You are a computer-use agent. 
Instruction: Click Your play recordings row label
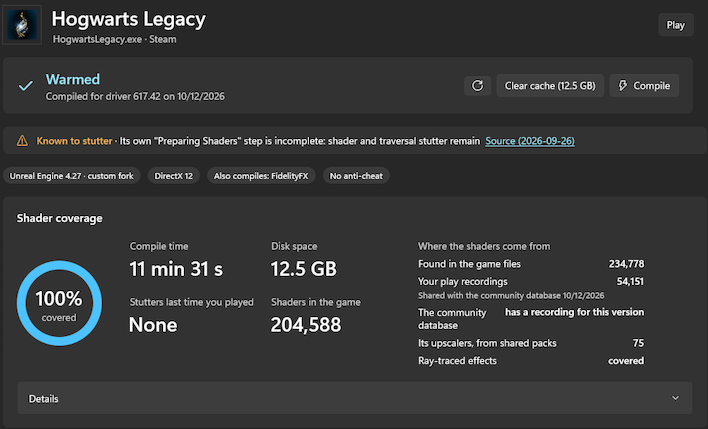tap(463, 281)
